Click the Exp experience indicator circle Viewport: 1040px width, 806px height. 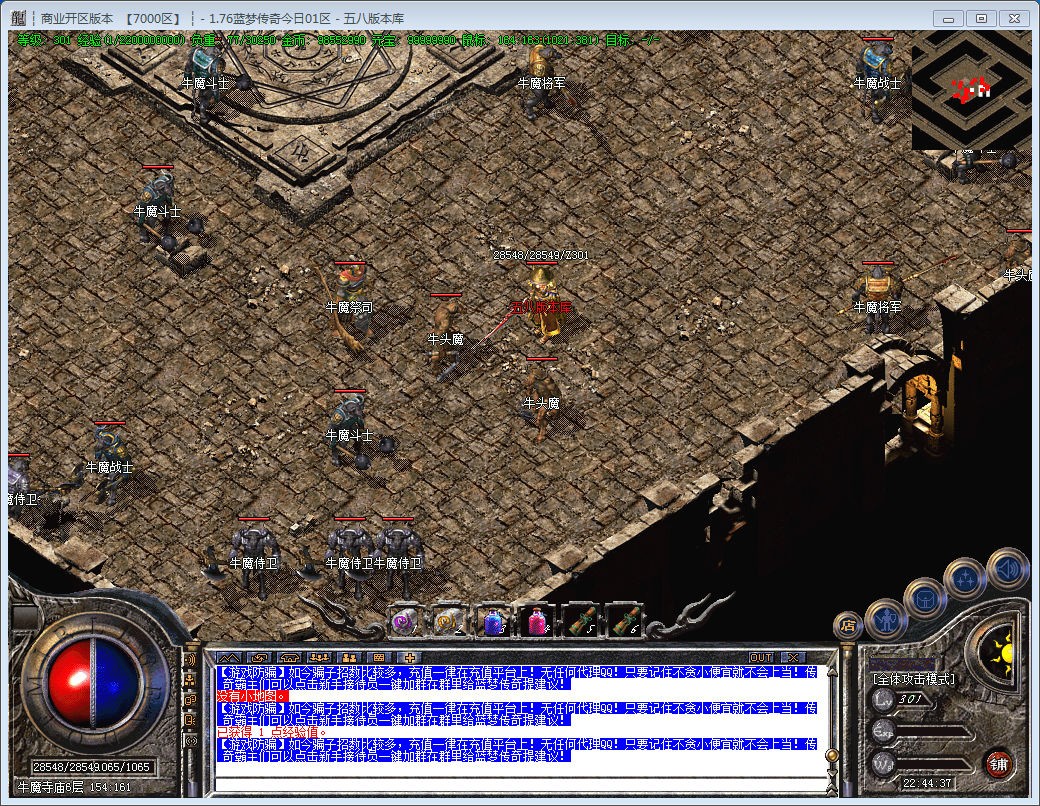[x=883, y=732]
